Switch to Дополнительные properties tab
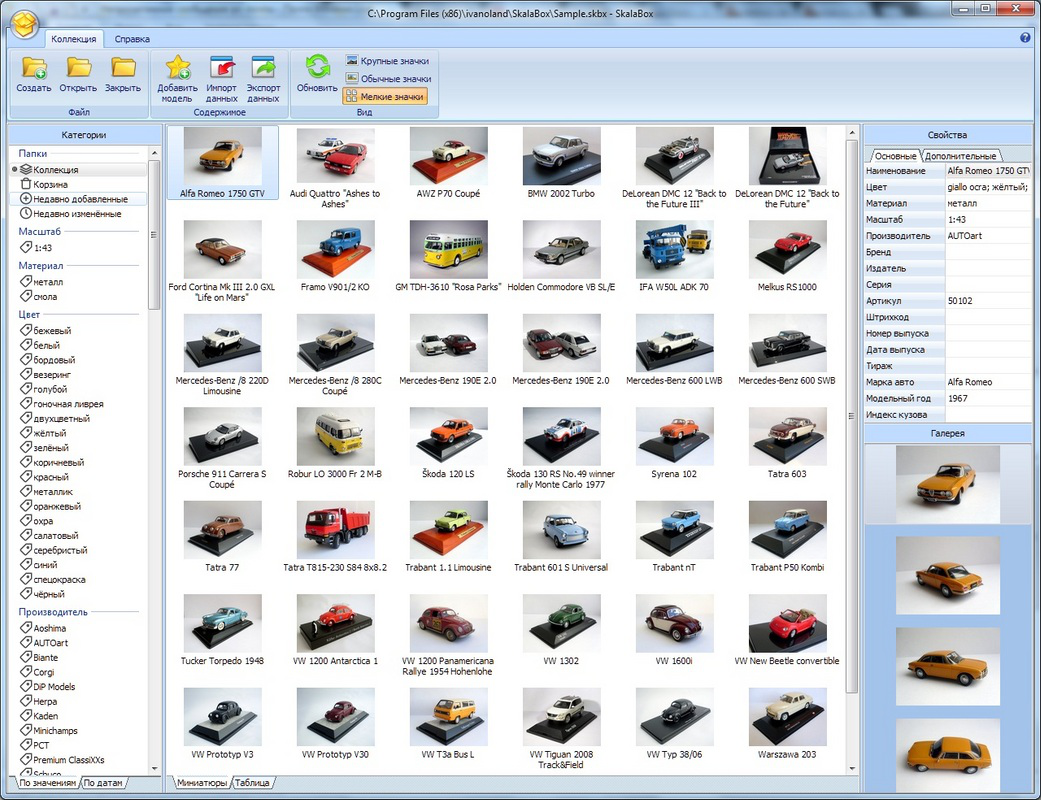Viewport: 1041px width, 800px height. [x=960, y=156]
